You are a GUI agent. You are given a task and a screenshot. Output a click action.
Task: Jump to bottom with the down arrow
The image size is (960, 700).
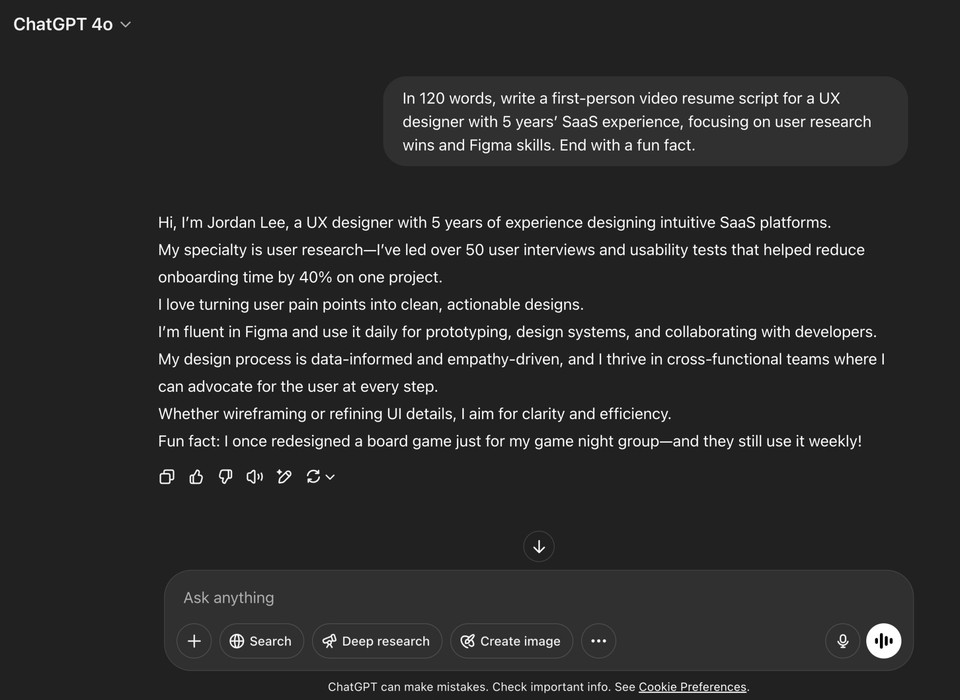point(539,546)
